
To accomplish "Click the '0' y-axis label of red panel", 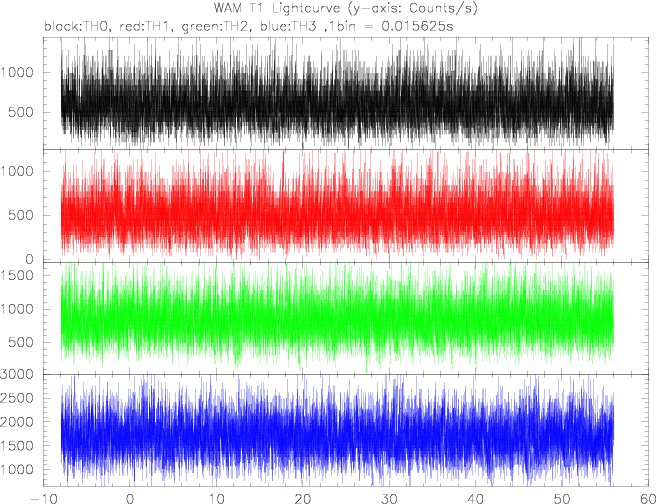I will pyautogui.click(x=29, y=259).
